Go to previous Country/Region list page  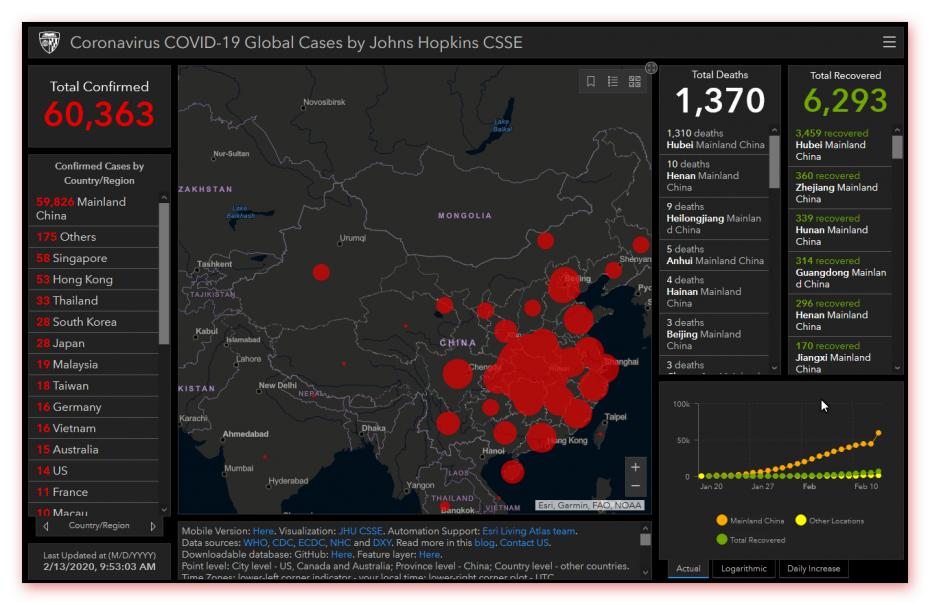[x=46, y=526]
